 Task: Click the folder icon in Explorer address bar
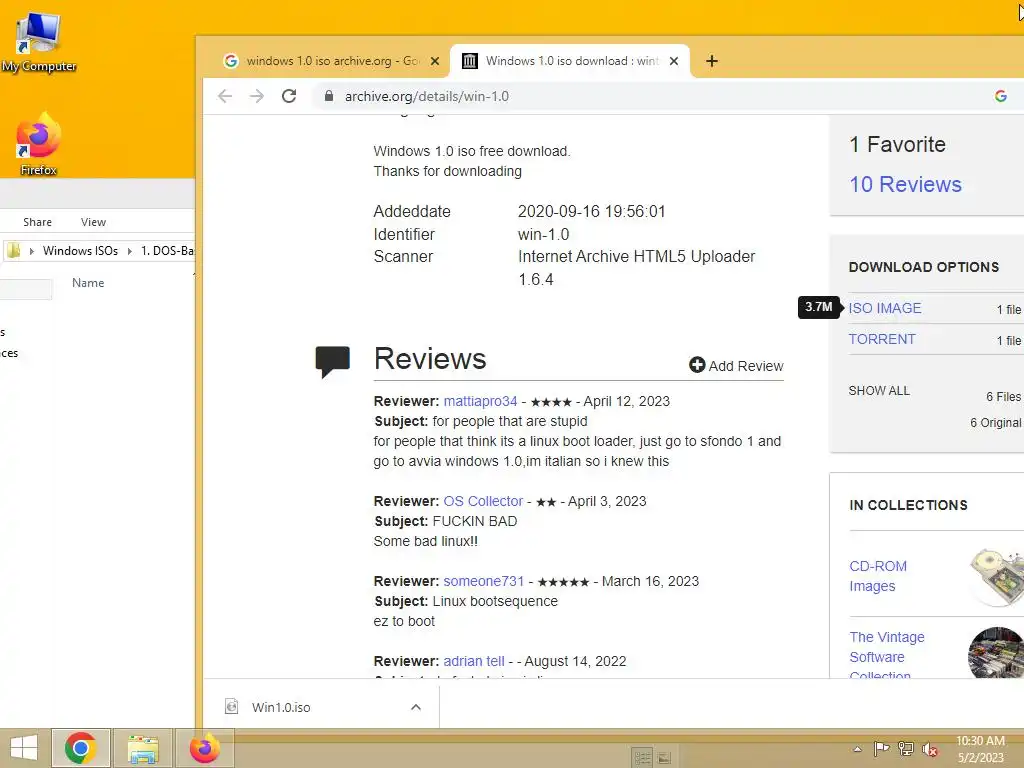pyautogui.click(x=14, y=251)
